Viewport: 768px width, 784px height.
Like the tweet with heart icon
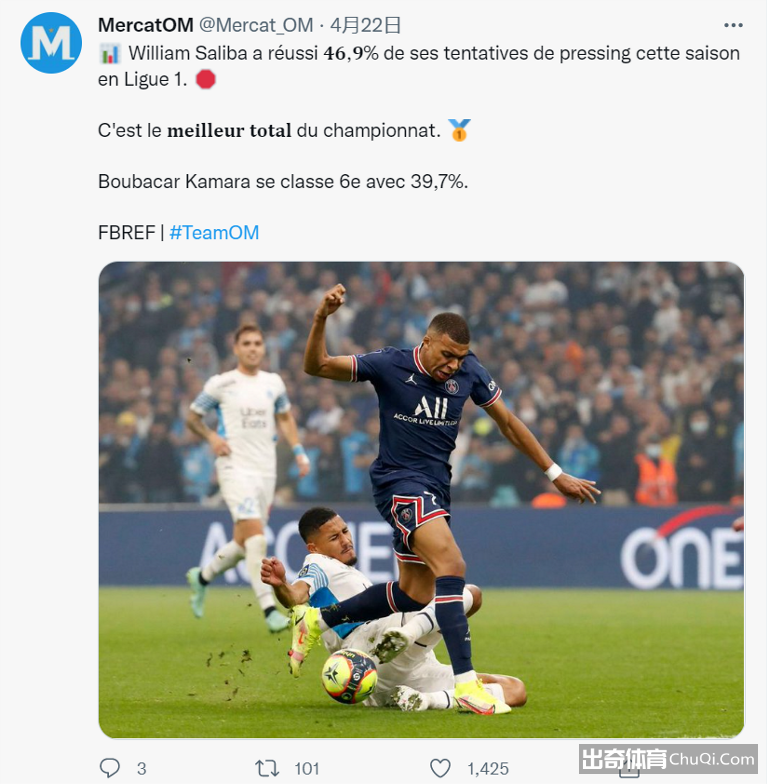pos(440,768)
